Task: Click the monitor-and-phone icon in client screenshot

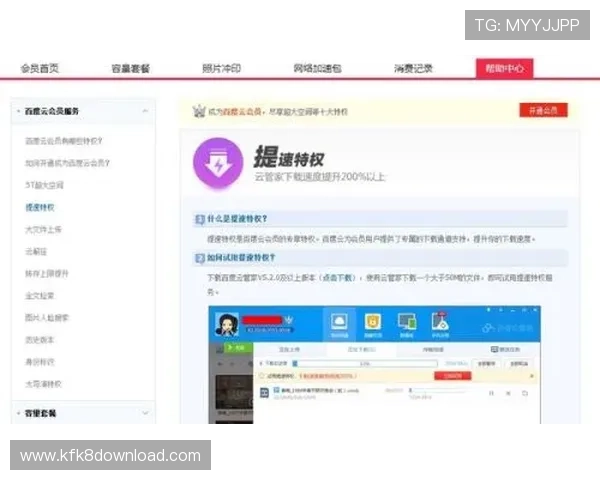Action: coord(407,324)
